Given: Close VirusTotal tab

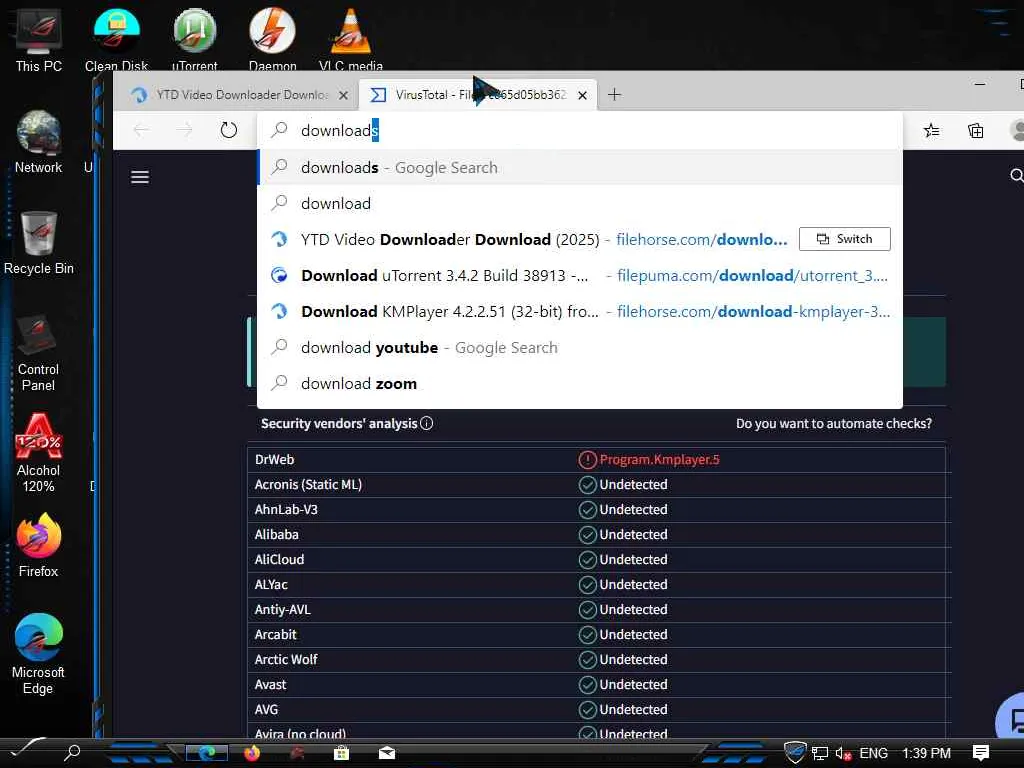Looking at the screenshot, I should (x=583, y=95).
